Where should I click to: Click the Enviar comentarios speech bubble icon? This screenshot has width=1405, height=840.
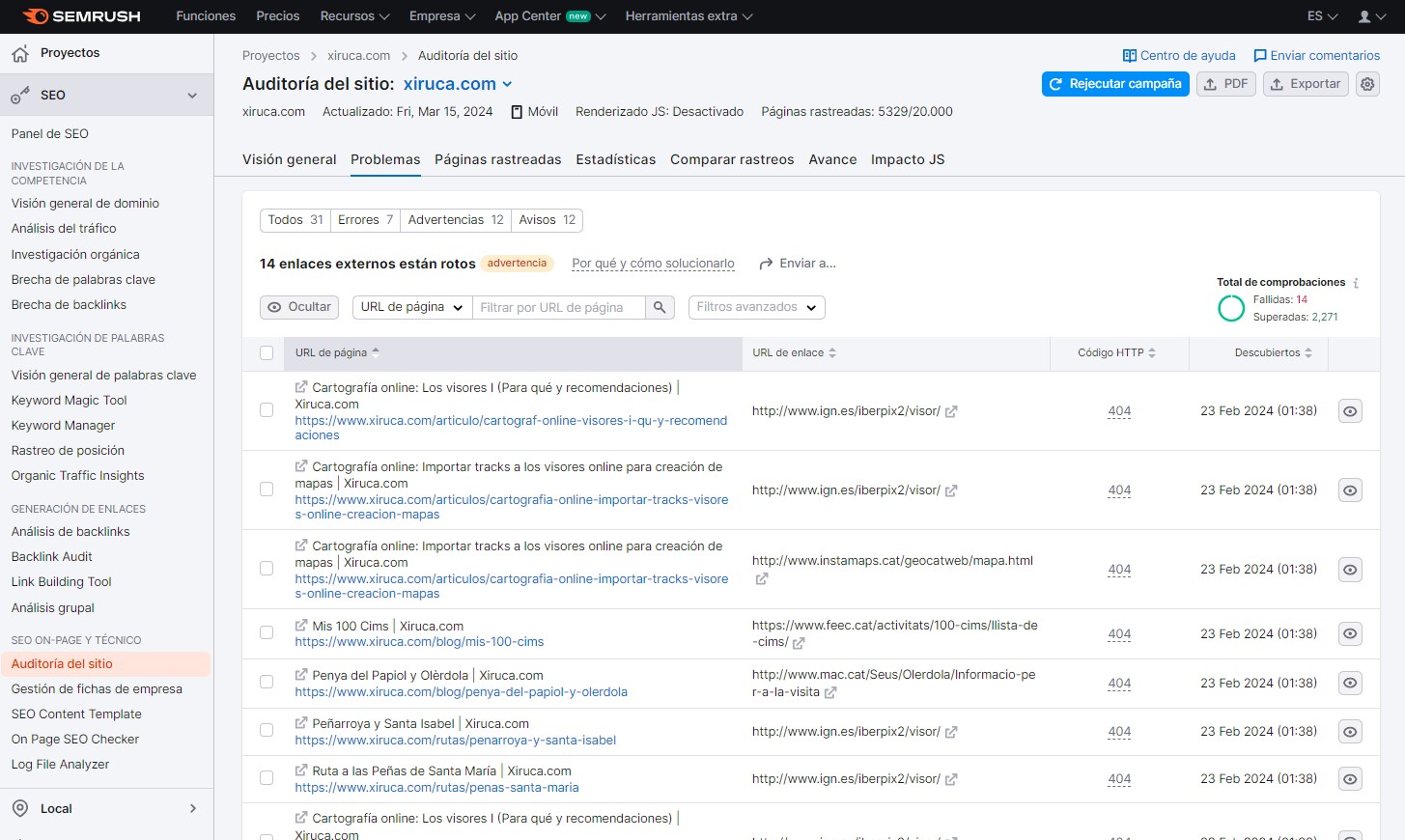pos(1259,55)
